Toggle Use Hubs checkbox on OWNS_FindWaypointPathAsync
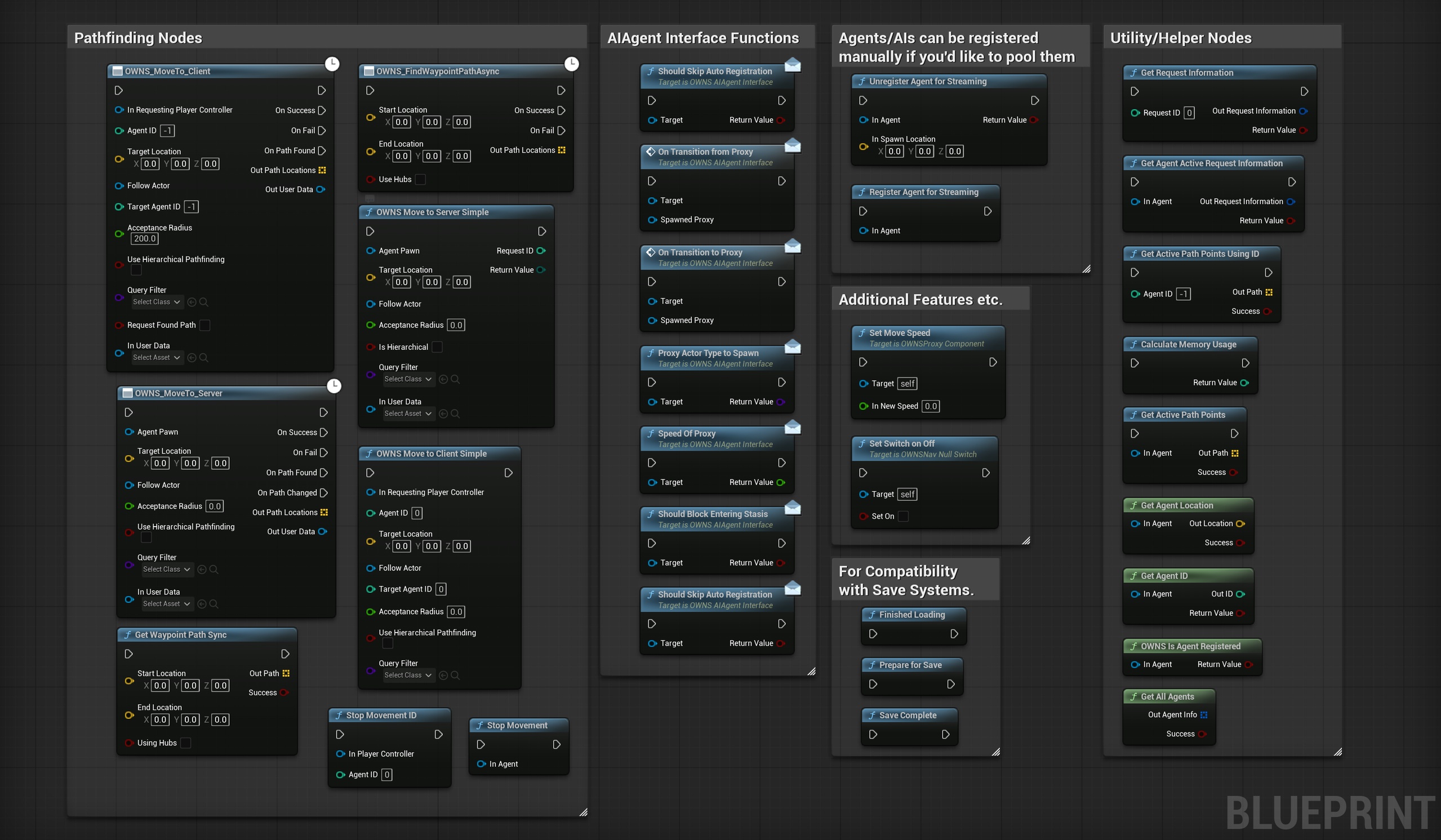Viewport: 1441px width, 840px height. click(x=420, y=180)
